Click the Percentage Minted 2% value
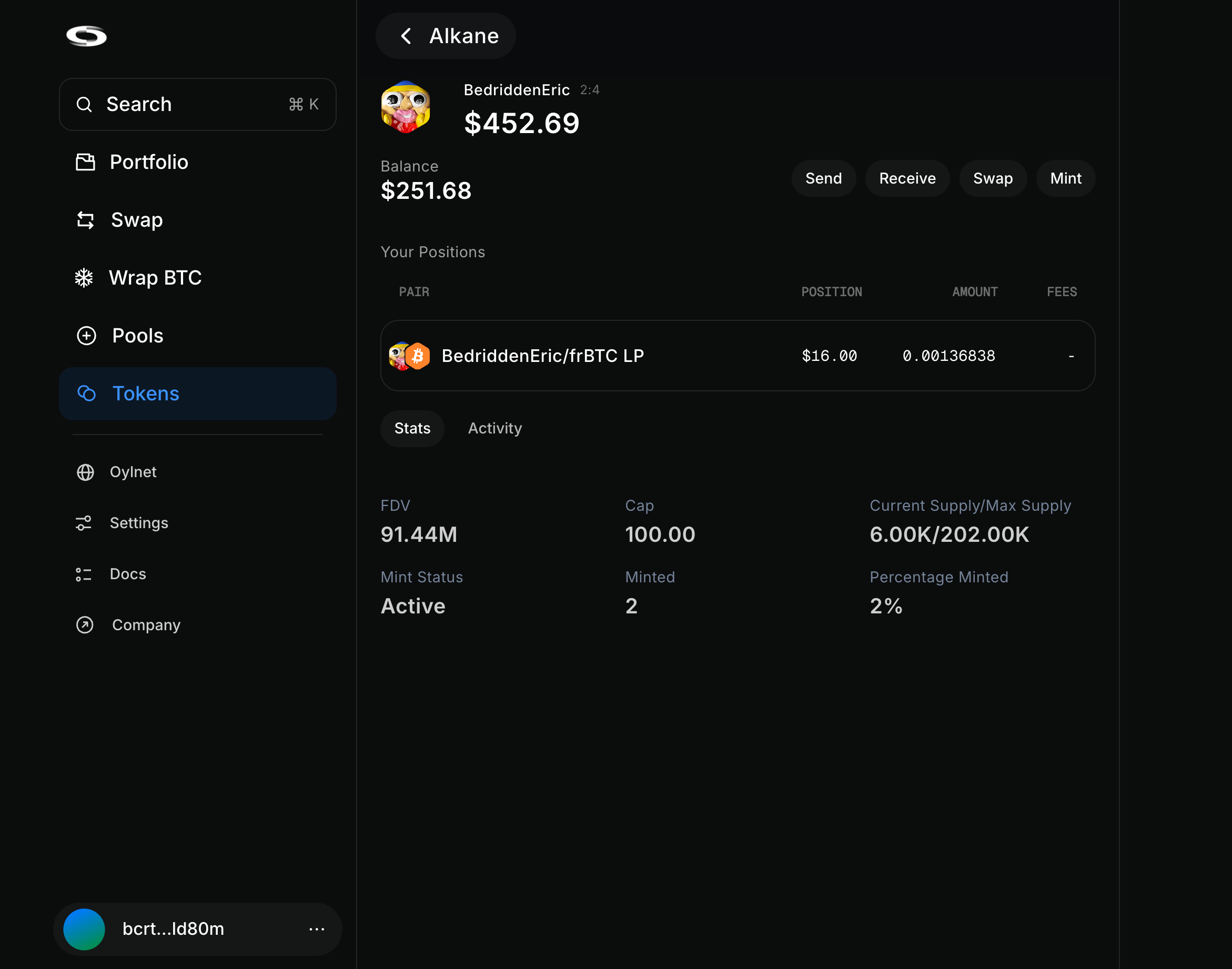 [x=886, y=606]
